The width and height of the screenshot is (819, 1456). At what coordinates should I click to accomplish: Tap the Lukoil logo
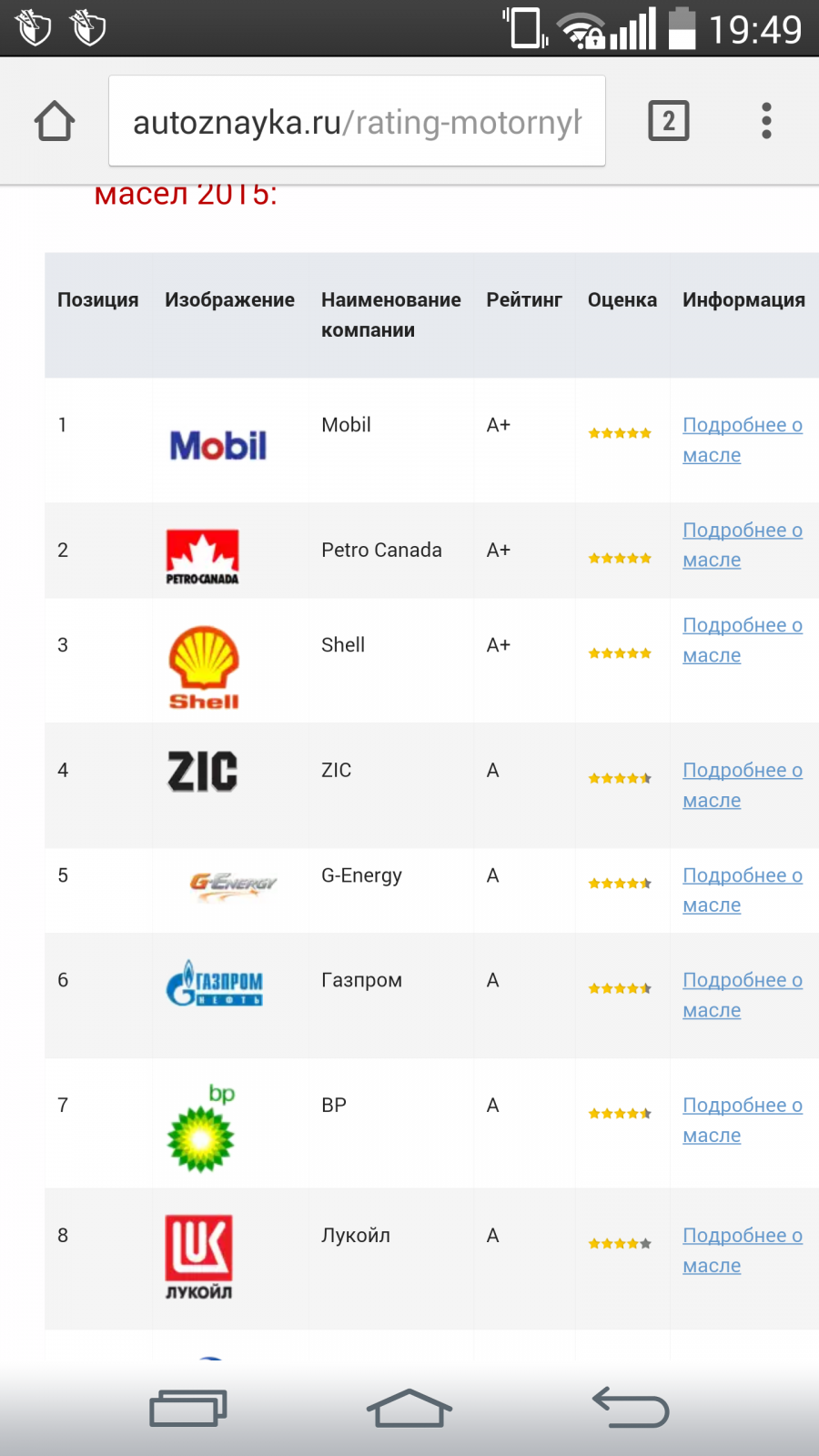(x=198, y=1256)
